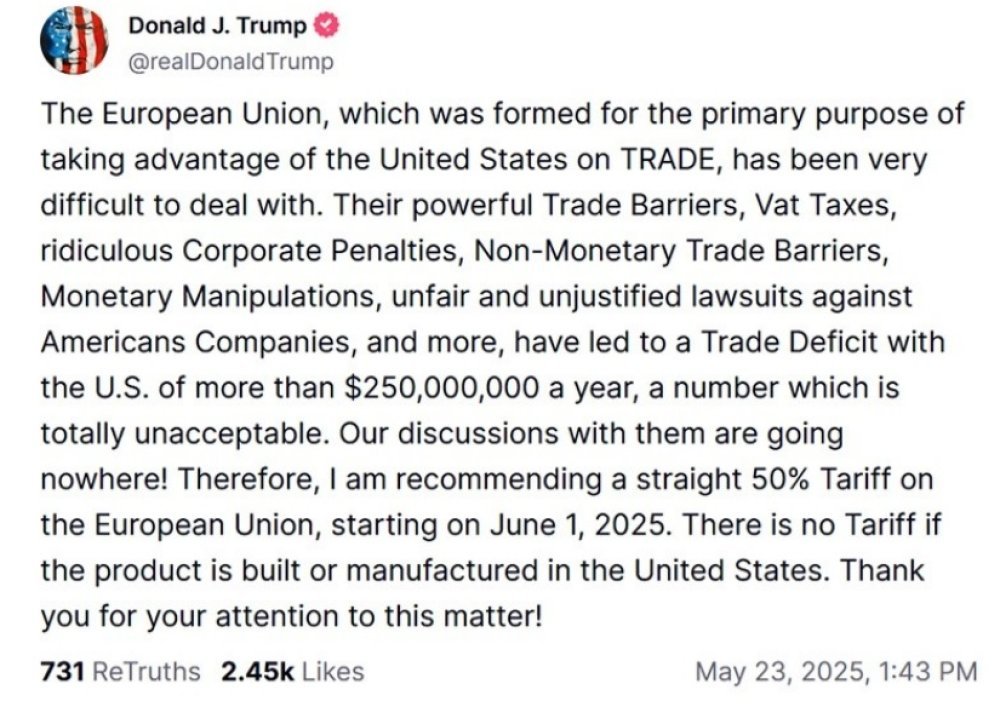Image resolution: width=1000 pixels, height=707 pixels.
Task: Open the Donald J. Trump display name
Action: tap(217, 26)
